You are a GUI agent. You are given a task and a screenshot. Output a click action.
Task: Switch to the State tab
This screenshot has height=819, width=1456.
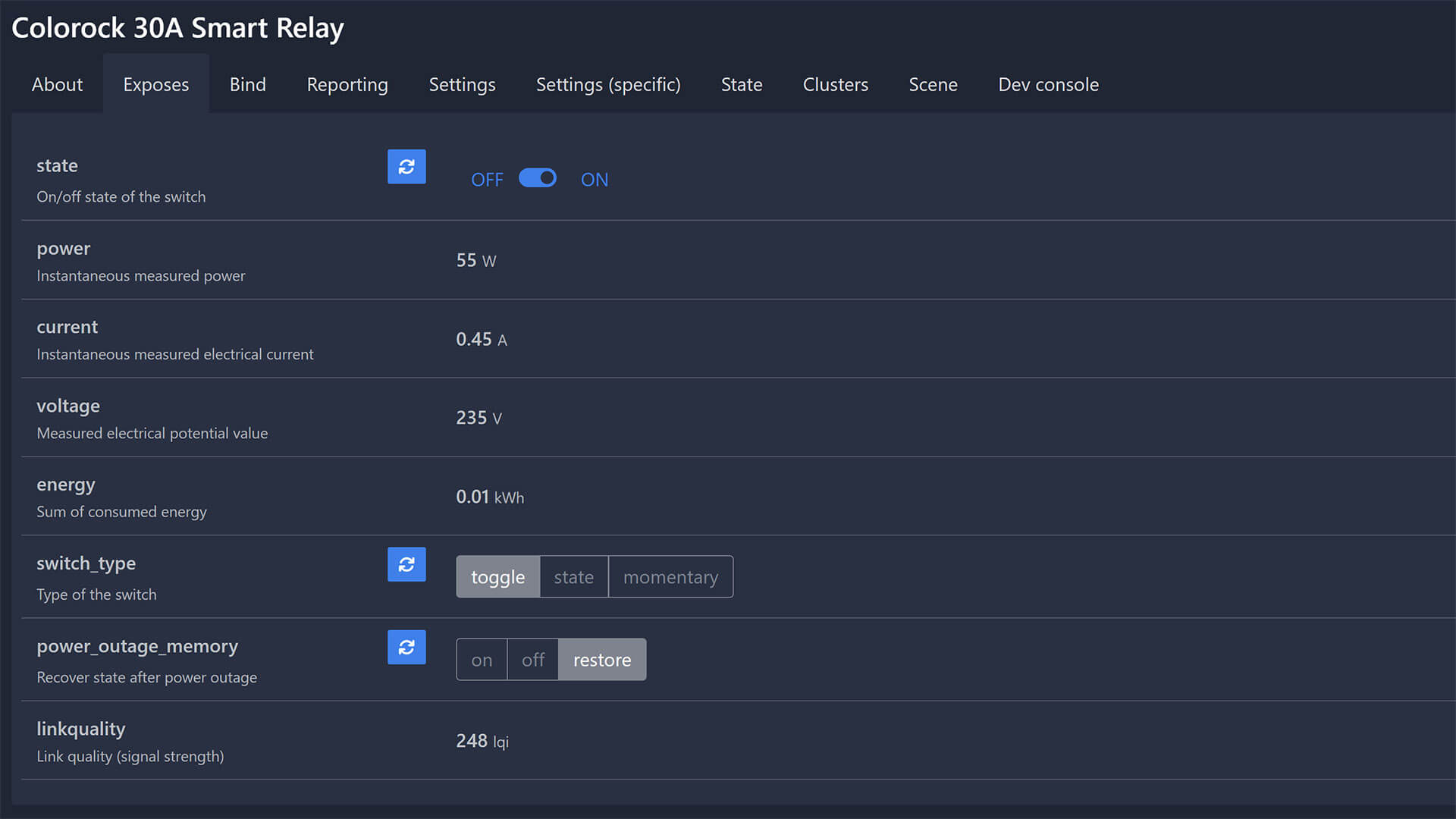click(742, 84)
